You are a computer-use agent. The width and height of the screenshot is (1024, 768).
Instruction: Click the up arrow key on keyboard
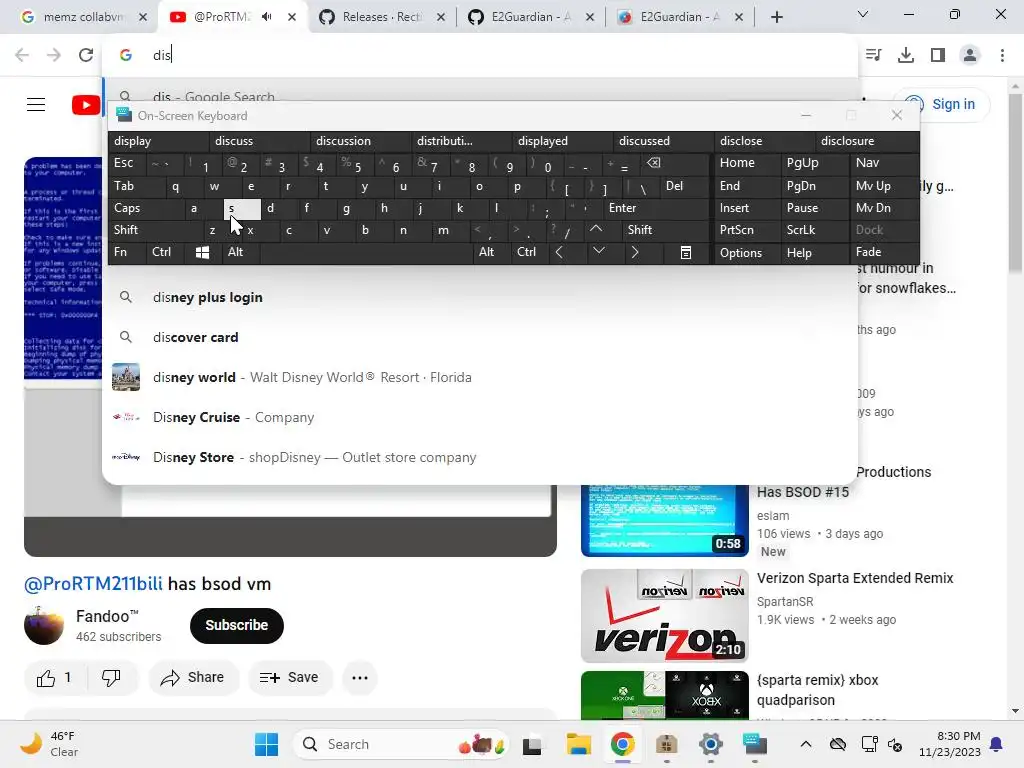(x=596, y=229)
